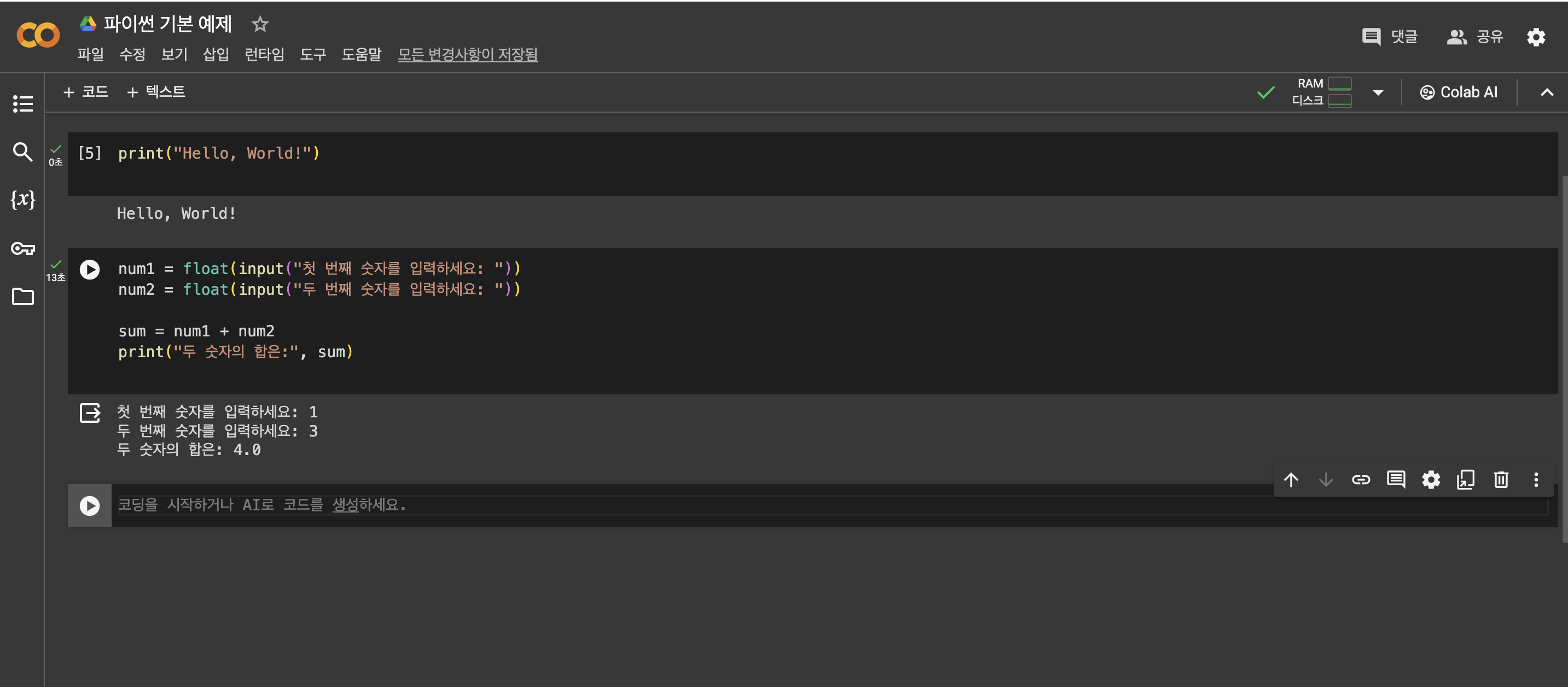Delete the selected cell with the trash icon
Viewport: 1568px width, 687px height.
pyautogui.click(x=1501, y=480)
